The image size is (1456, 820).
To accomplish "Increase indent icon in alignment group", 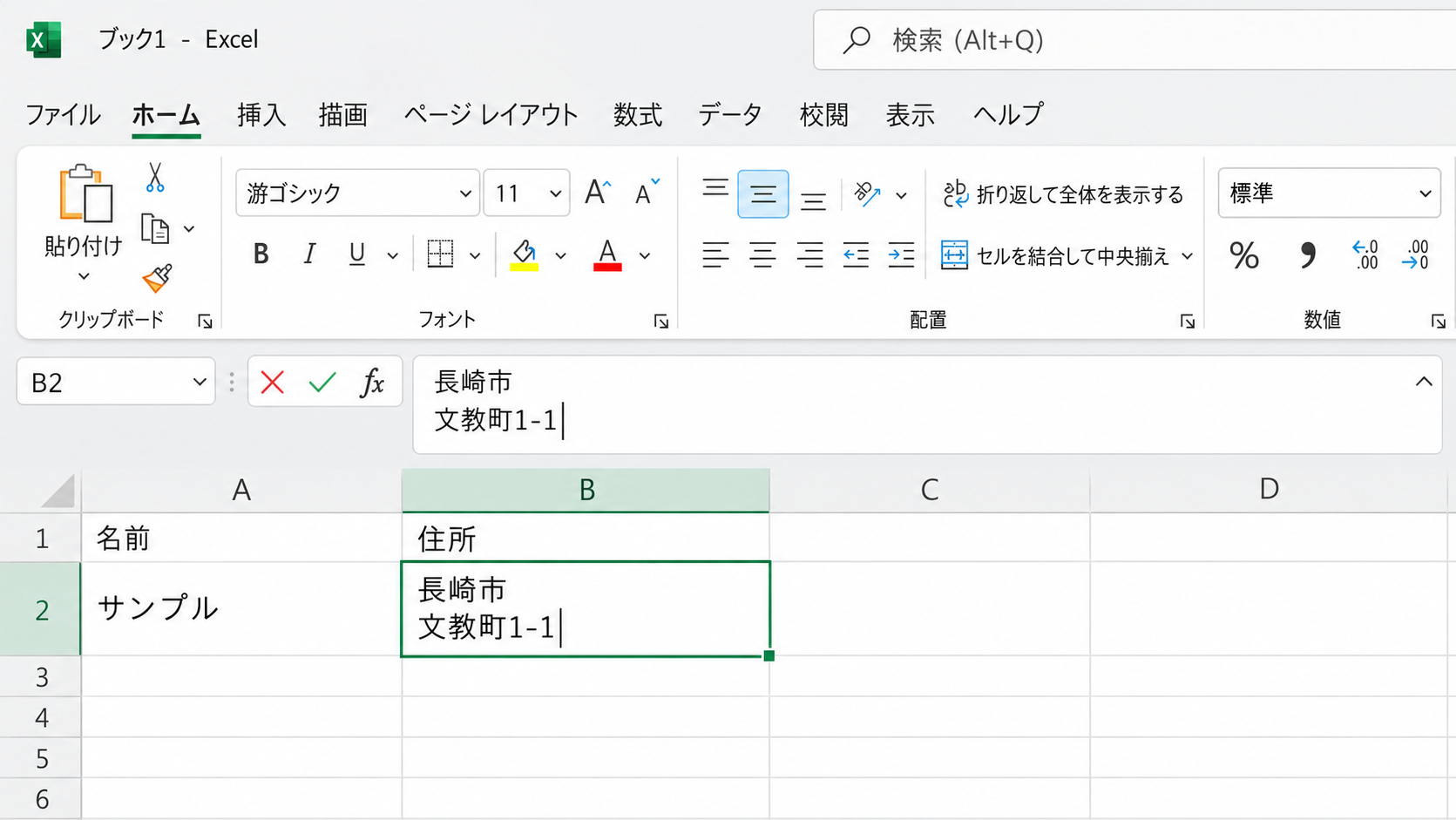I will [901, 255].
